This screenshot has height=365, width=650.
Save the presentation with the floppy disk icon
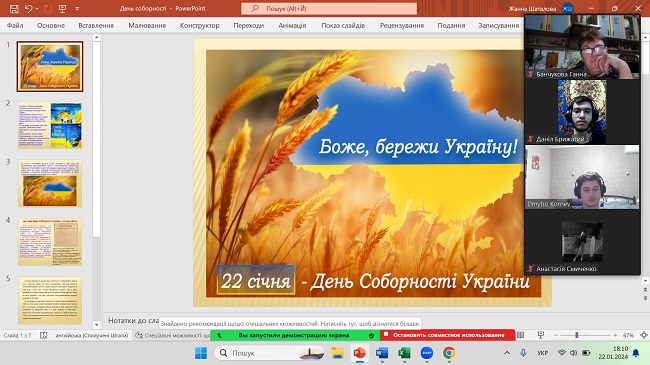(x=14, y=8)
